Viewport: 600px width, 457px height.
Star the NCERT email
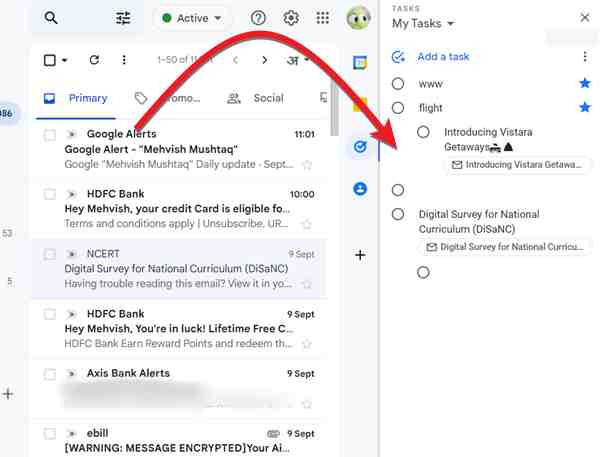[307, 284]
